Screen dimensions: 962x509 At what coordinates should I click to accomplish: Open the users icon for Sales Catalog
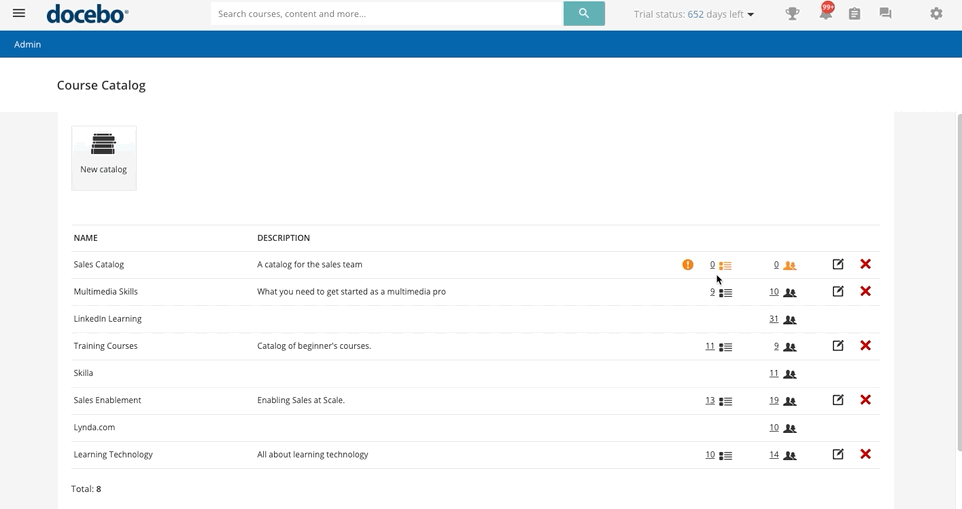coord(790,266)
